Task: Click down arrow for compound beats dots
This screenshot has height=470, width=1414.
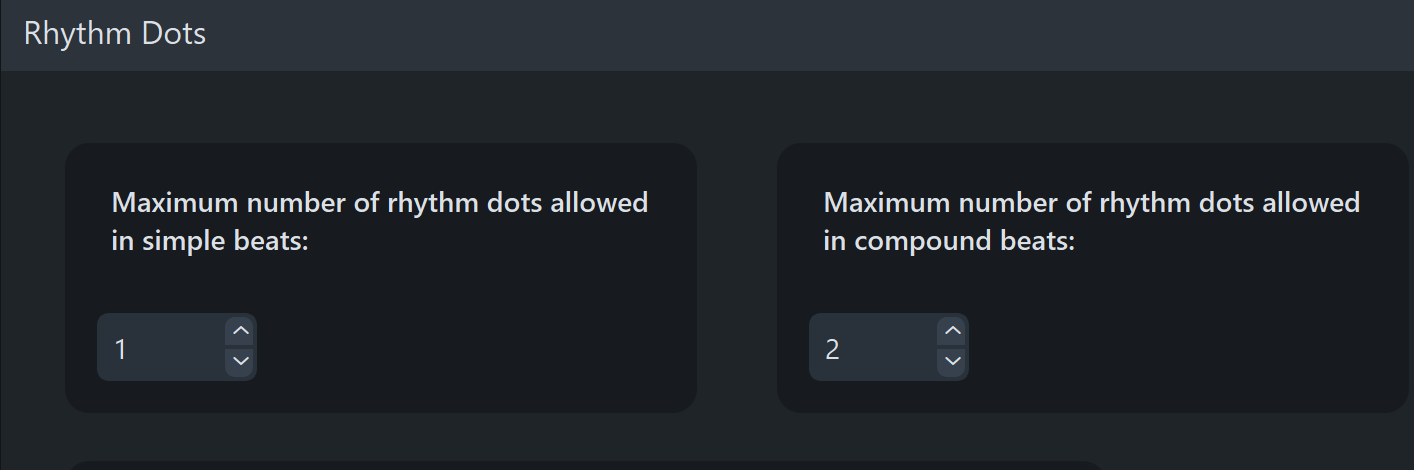Action: (x=952, y=360)
